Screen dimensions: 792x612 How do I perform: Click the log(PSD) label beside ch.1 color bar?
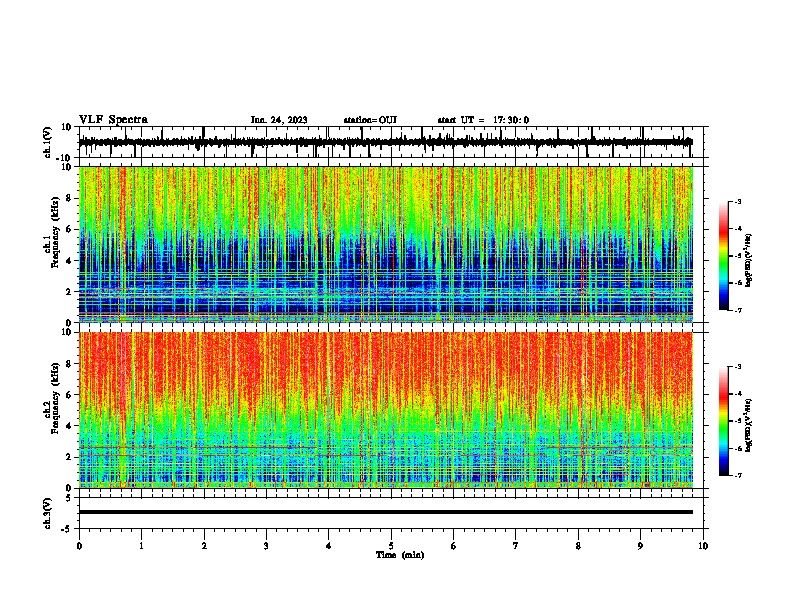(x=749, y=260)
